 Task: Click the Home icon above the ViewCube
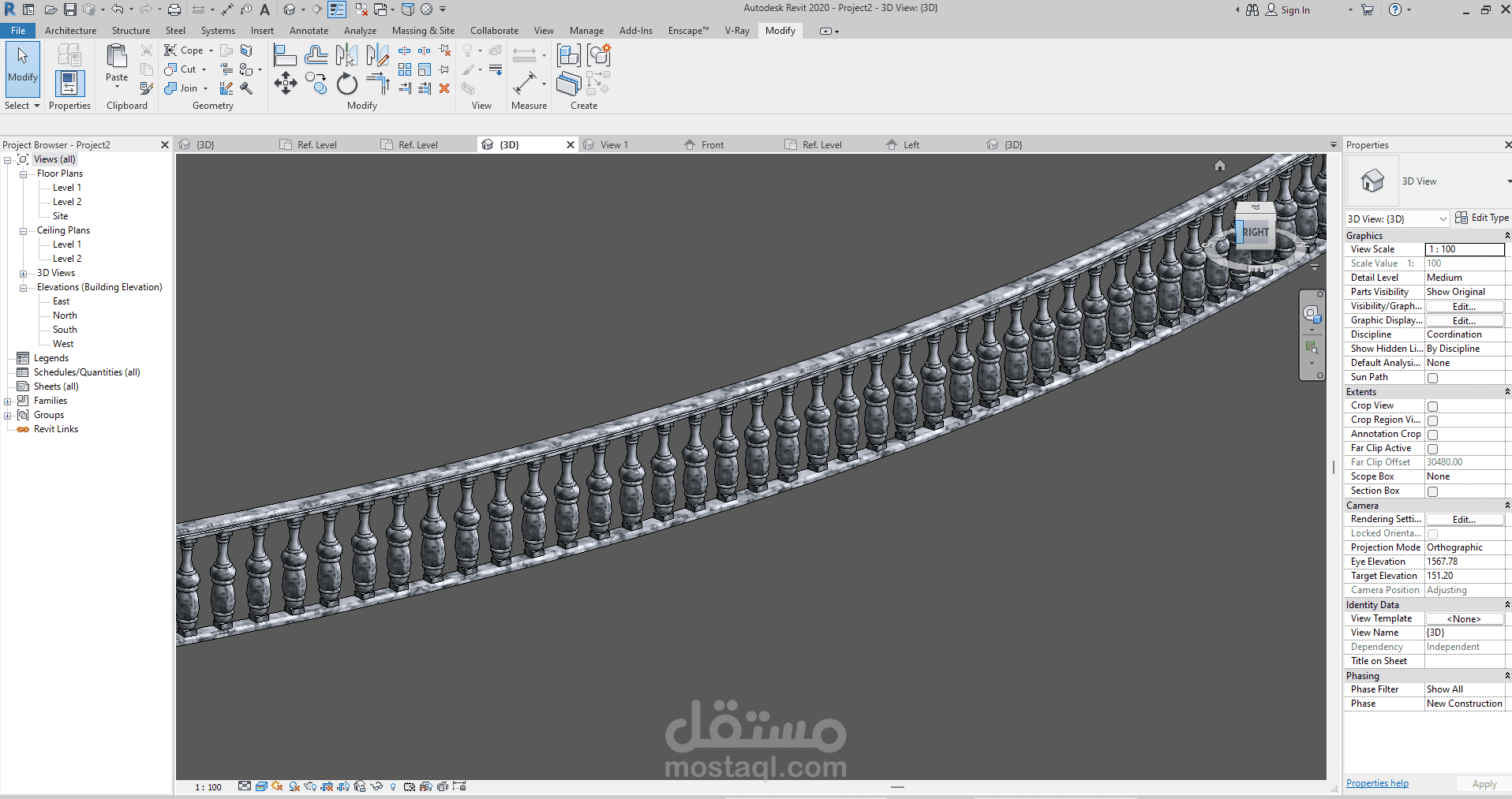1220,166
